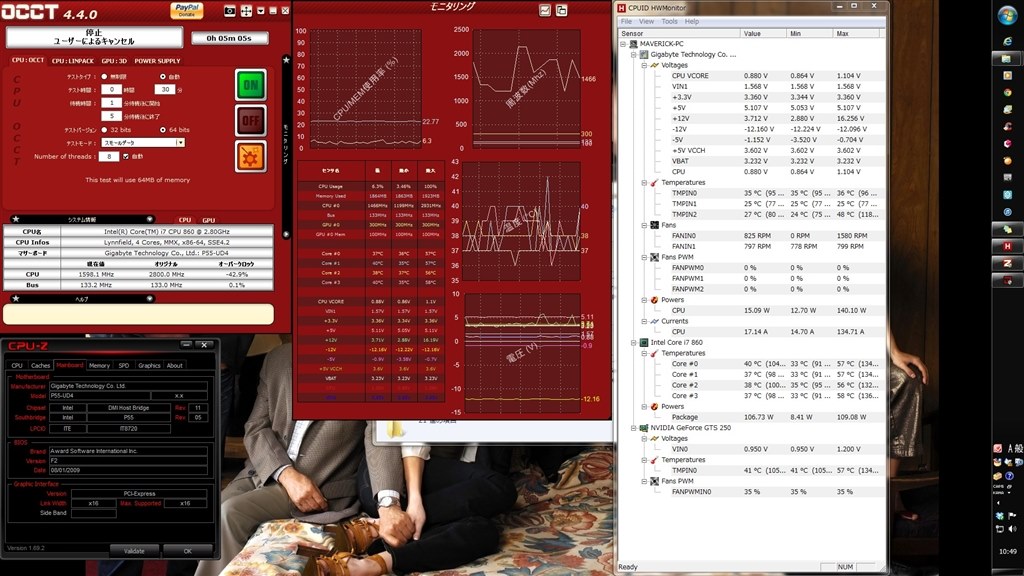Open the Help menu in HWMonitor
The width and height of the screenshot is (1024, 576).
692,22
